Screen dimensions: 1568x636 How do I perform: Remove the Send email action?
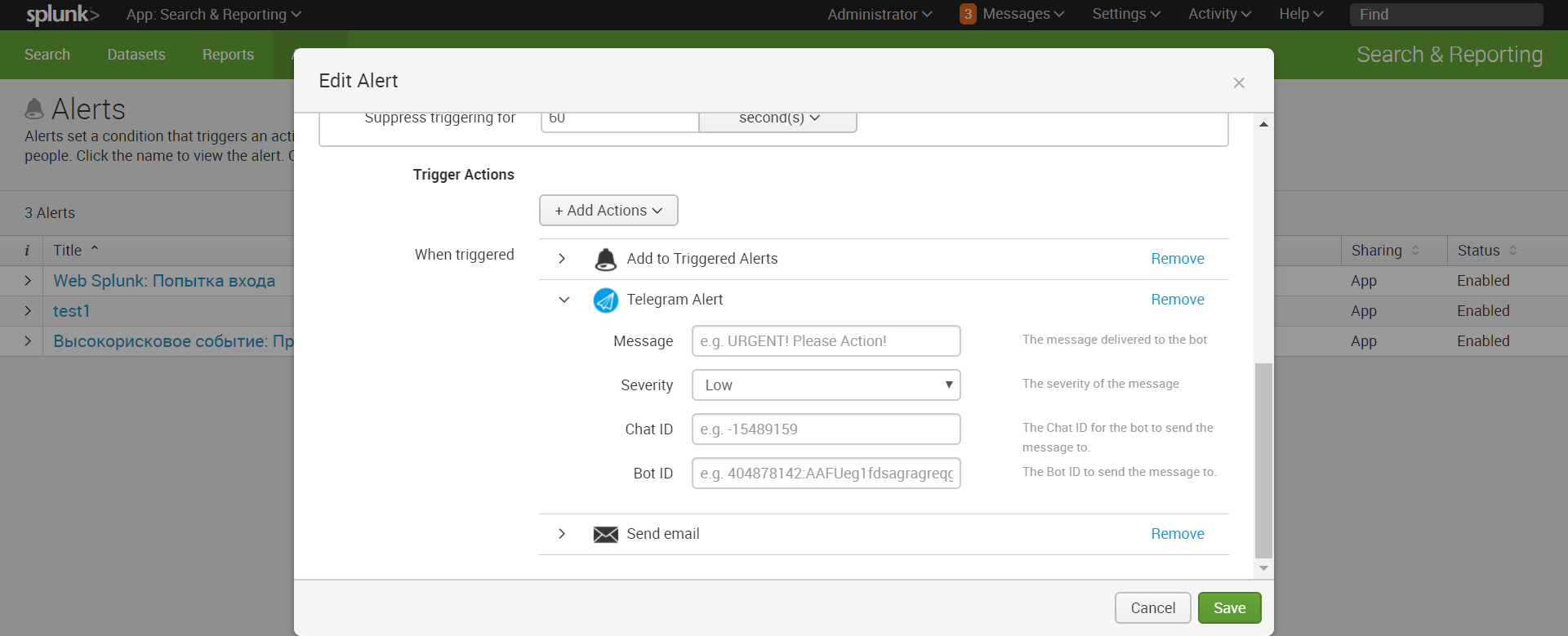click(x=1178, y=534)
